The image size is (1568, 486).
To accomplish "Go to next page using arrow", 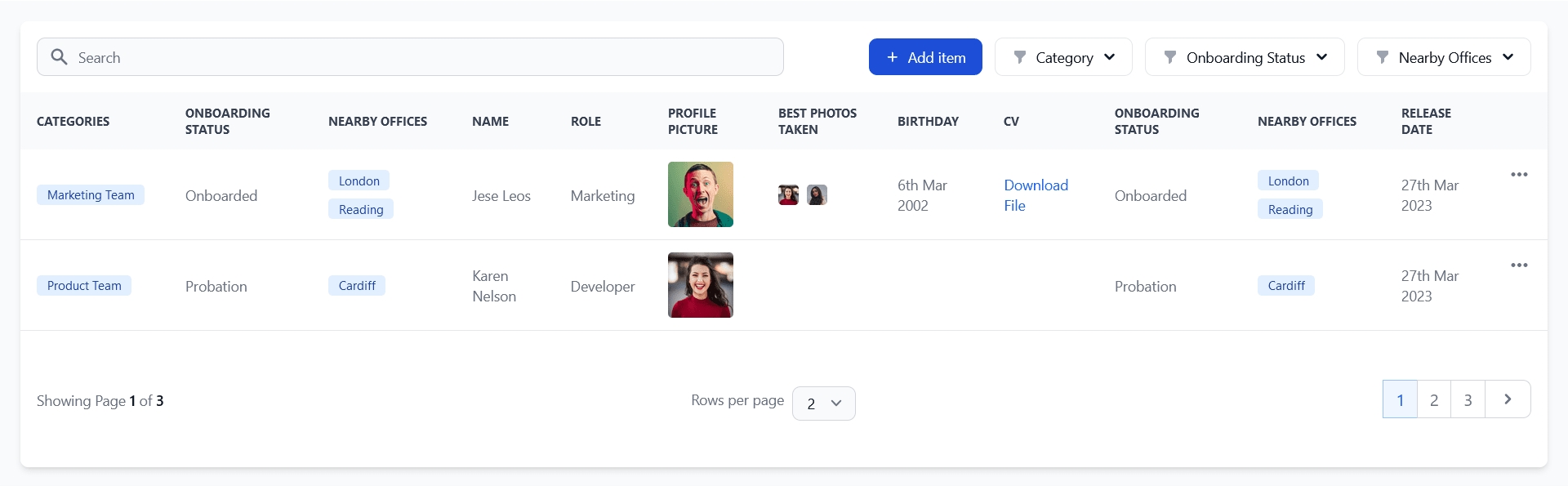I will (x=1507, y=399).
